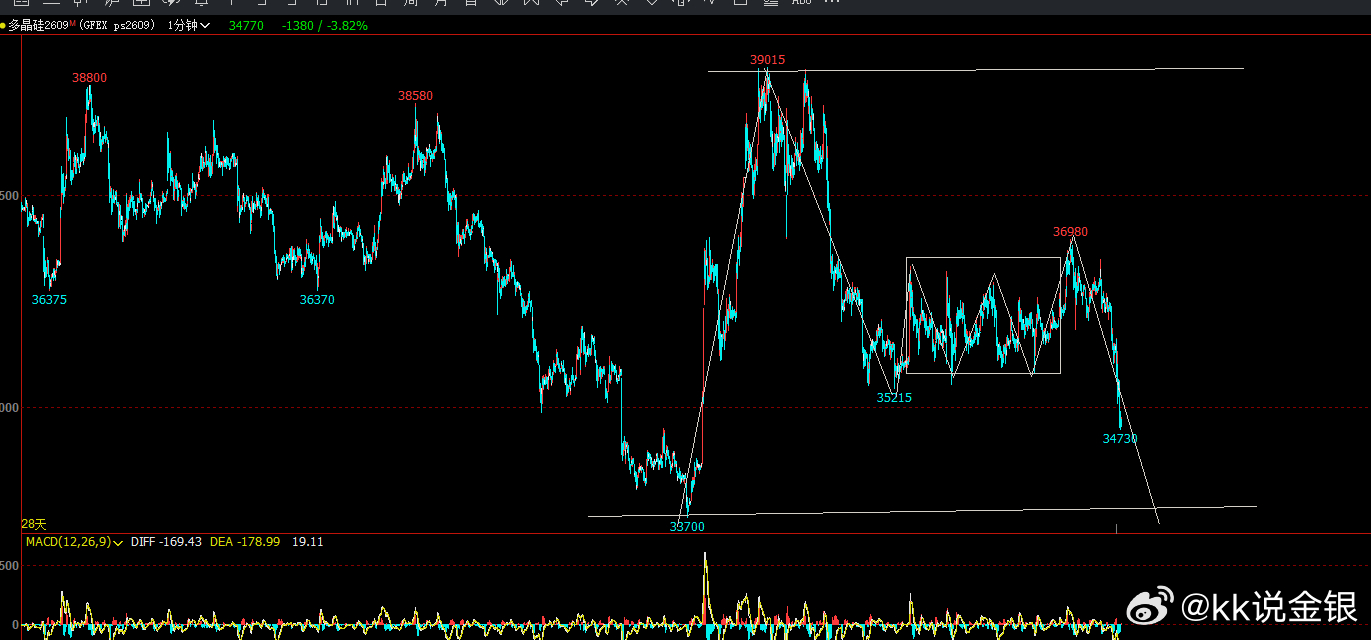Click the 39015 peak price label
The image size is (1371, 640).
[768, 60]
